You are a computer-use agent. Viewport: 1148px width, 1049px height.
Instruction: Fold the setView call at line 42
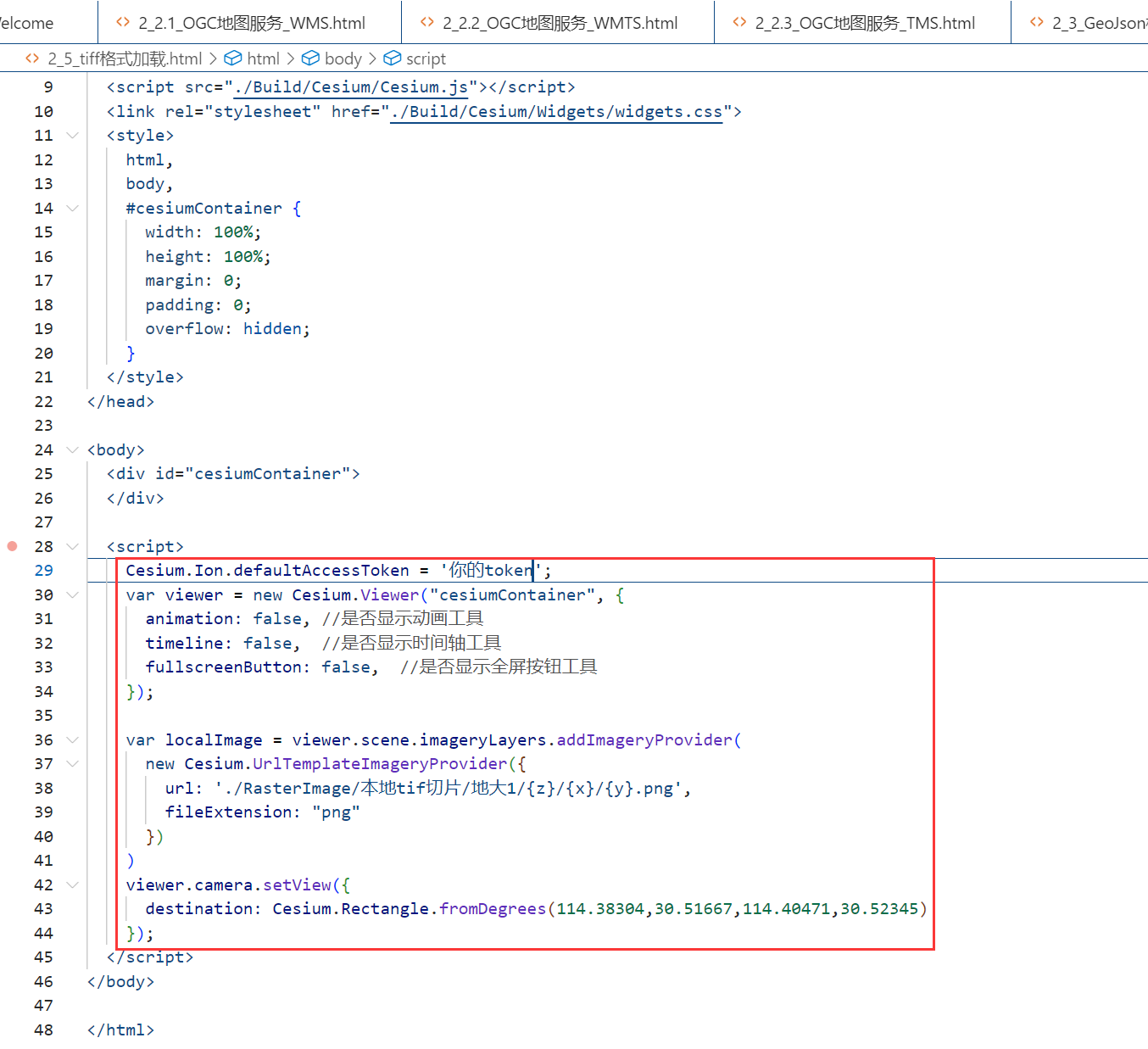(x=73, y=884)
